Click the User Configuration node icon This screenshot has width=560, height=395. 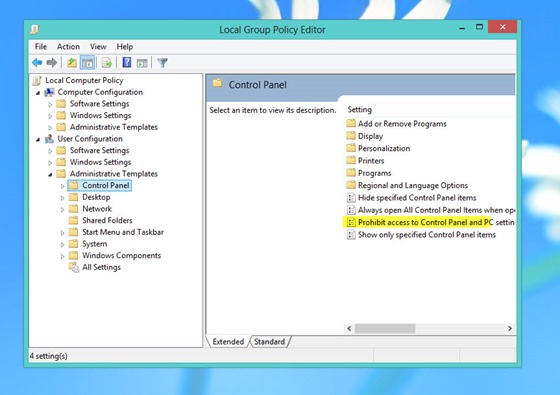pyautogui.click(x=49, y=139)
